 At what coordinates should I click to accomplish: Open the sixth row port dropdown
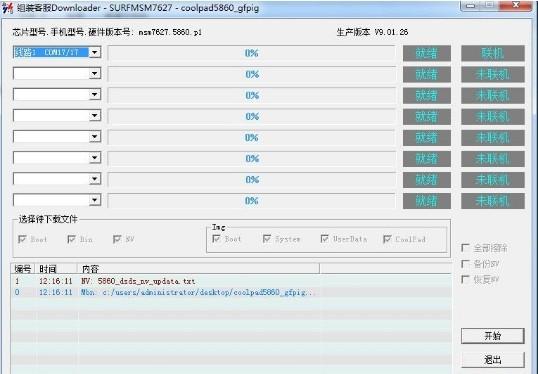pyautogui.click(x=95, y=158)
